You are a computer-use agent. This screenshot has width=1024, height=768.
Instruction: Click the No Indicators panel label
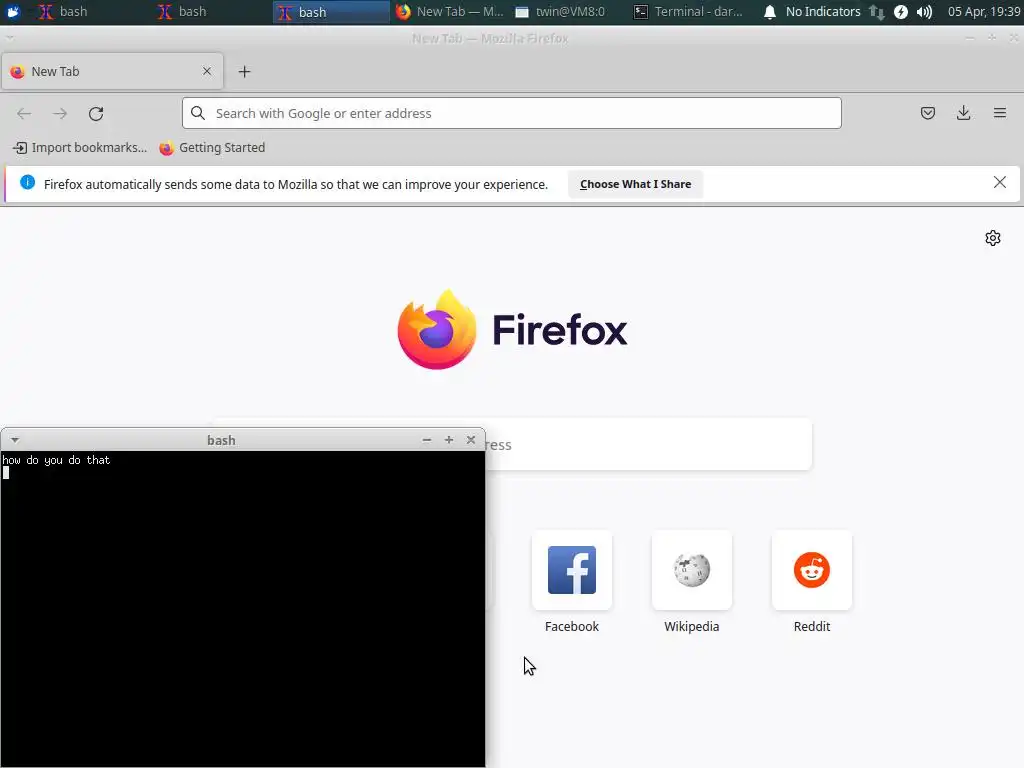point(823,12)
